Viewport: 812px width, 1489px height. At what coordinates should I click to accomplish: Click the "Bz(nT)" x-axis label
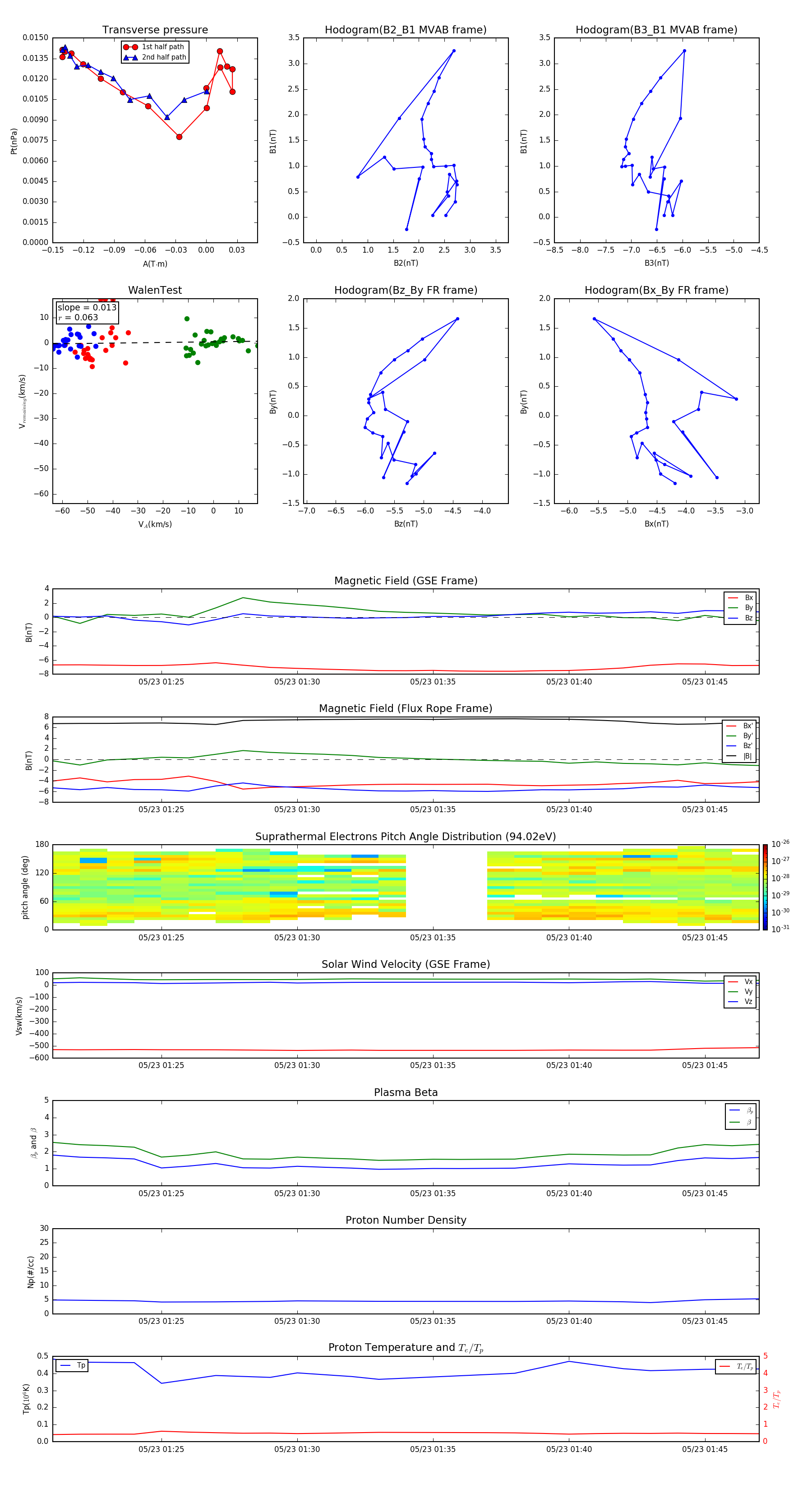point(406,524)
